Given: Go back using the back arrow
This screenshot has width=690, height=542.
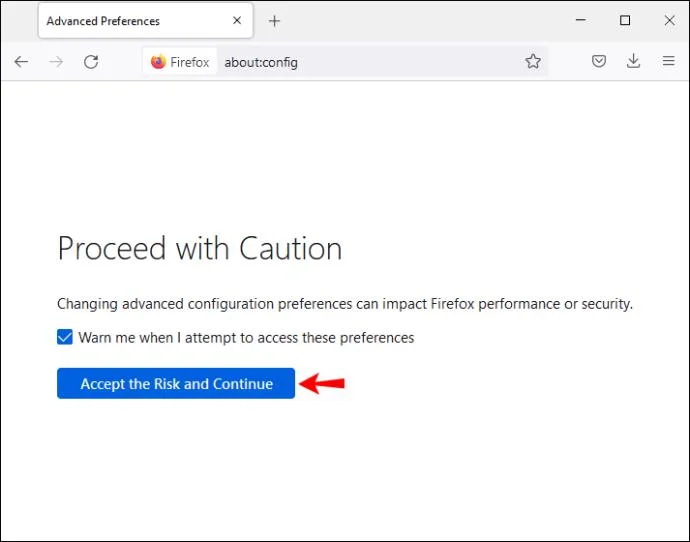Looking at the screenshot, I should 21,62.
